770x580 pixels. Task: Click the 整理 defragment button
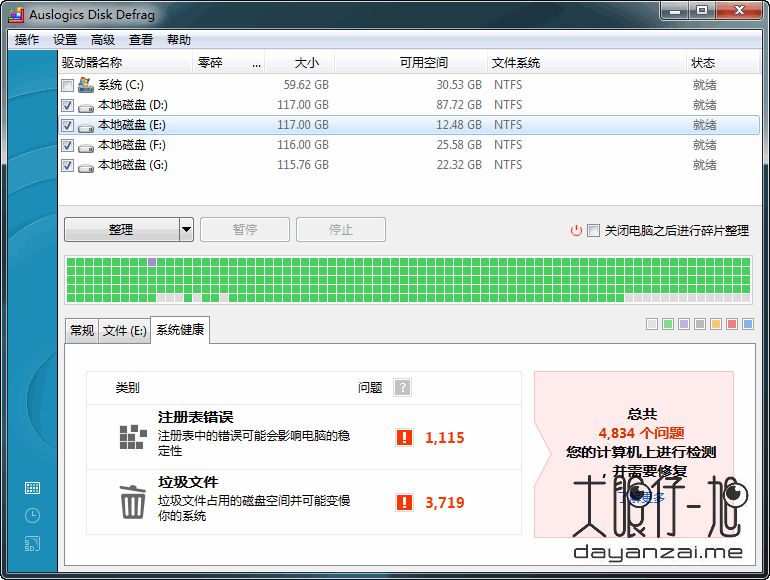coord(122,229)
